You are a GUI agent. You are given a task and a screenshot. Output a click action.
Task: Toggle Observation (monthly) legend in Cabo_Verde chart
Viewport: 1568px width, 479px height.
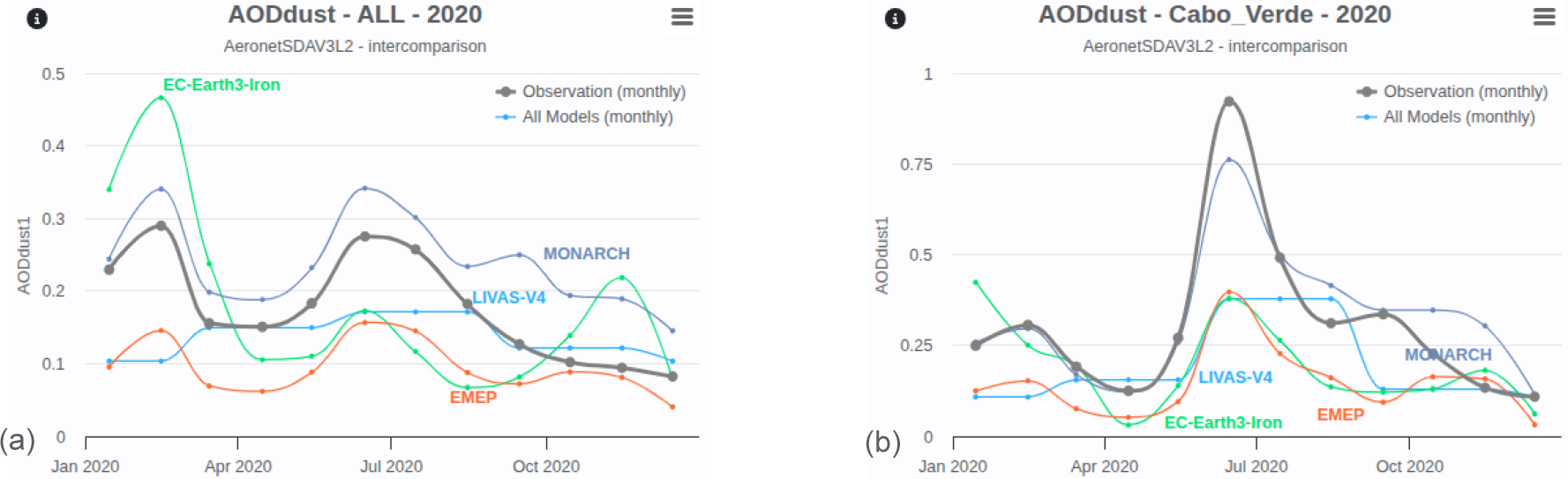coord(1464,92)
